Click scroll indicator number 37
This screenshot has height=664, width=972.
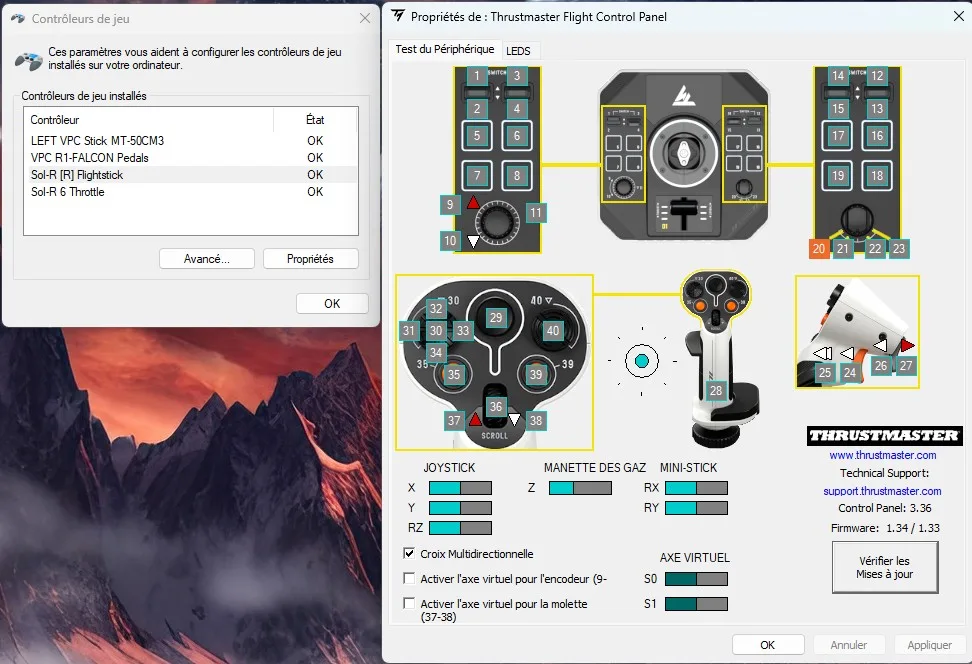454,421
